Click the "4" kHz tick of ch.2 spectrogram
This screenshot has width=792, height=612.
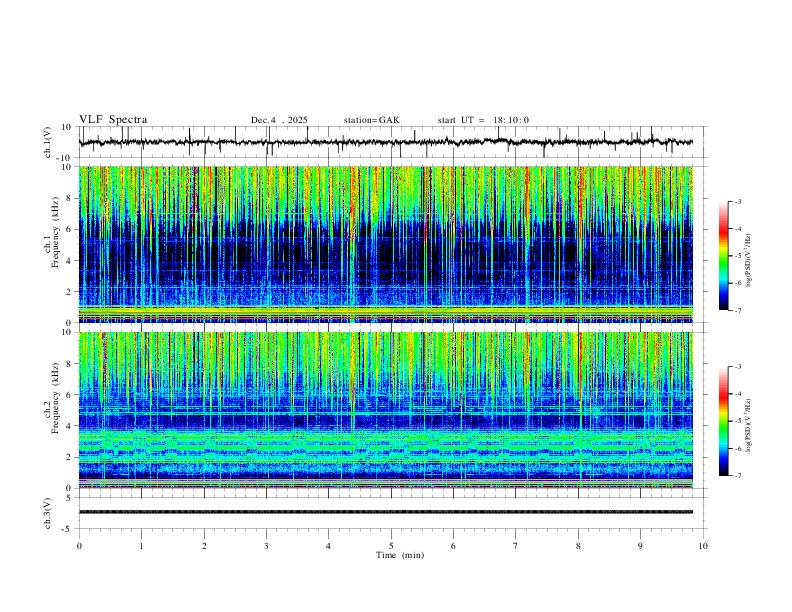69,426
